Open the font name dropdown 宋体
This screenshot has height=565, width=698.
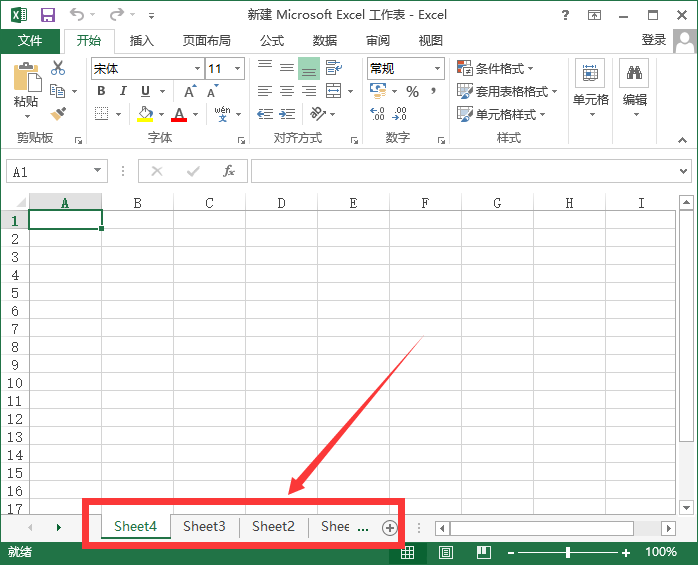pyautogui.click(x=197, y=68)
